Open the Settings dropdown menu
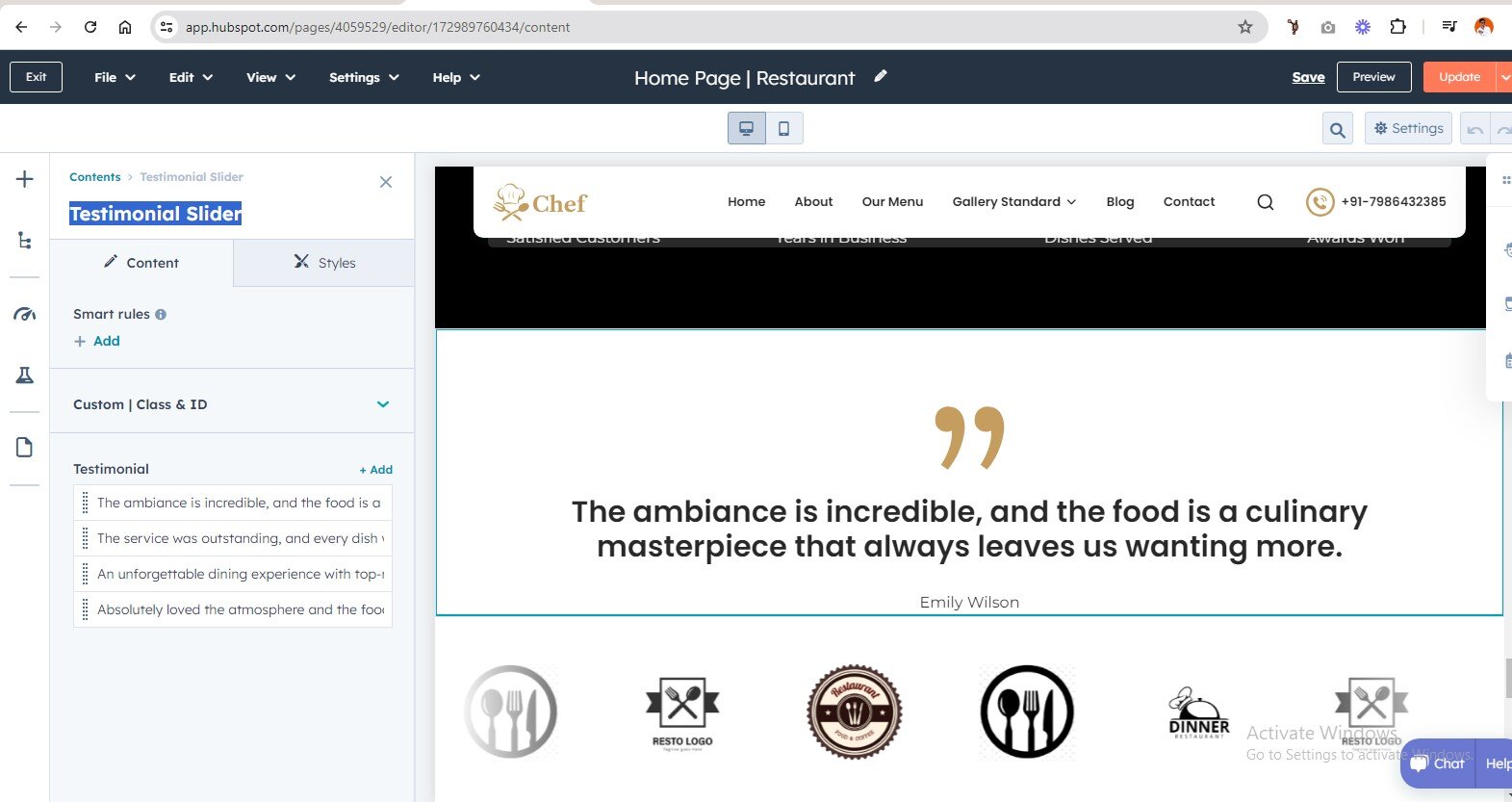Viewport: 1512px width, 802px height. click(363, 77)
